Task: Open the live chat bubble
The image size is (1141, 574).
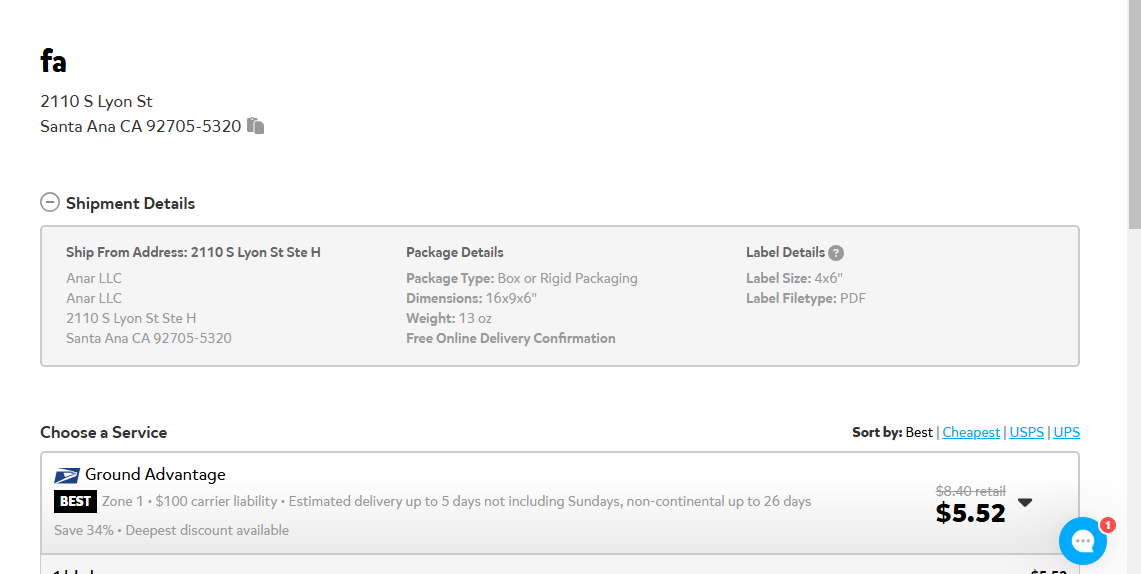Action: (1083, 541)
